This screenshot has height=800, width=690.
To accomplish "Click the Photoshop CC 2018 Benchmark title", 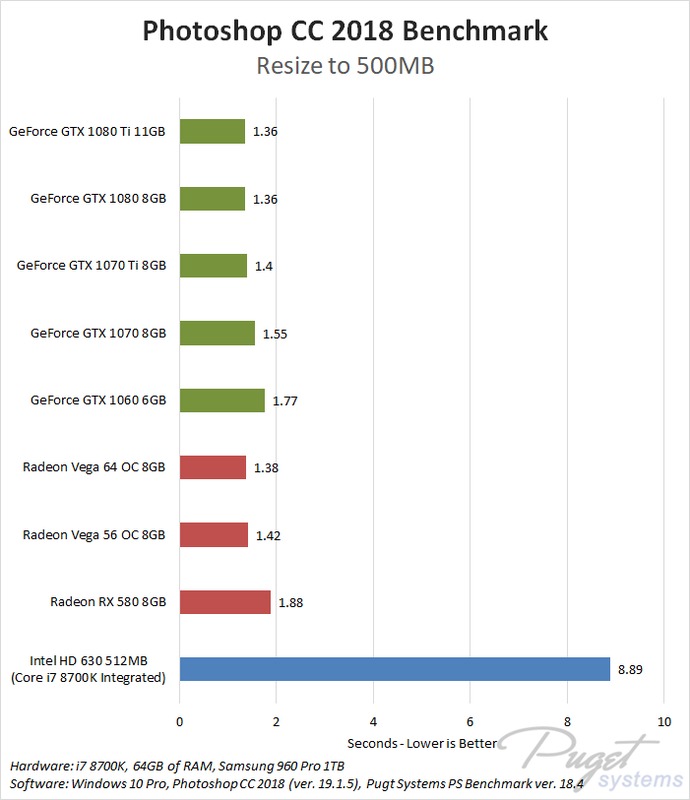I will click(x=345, y=30).
